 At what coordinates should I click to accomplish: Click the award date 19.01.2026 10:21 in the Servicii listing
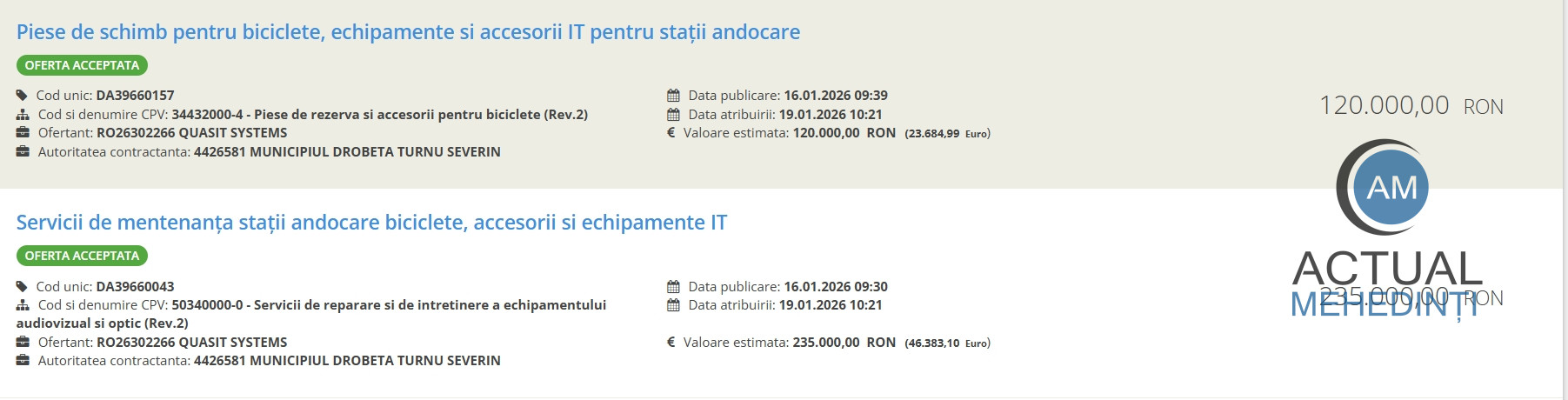[x=831, y=305]
